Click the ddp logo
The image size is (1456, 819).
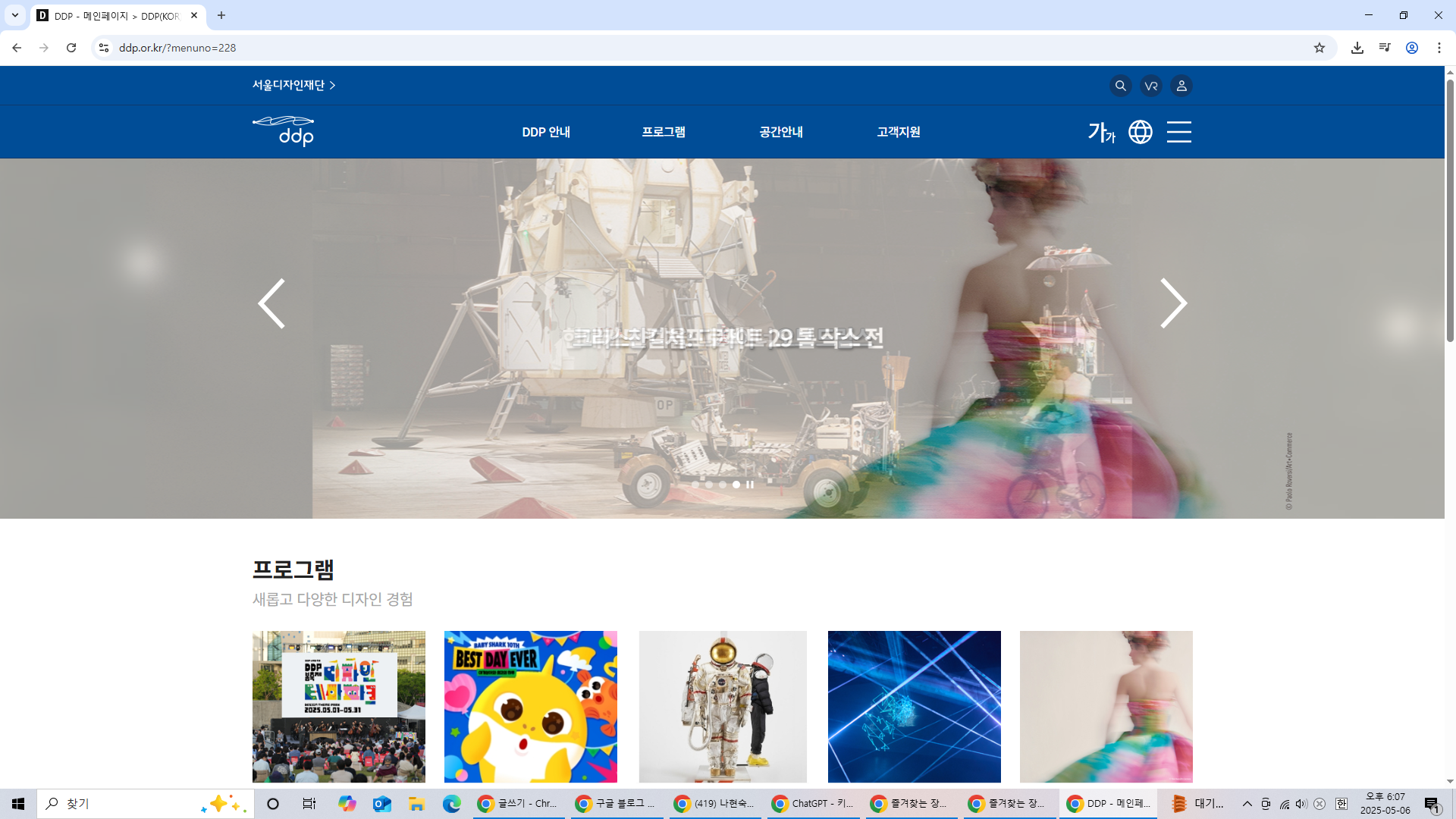pyautogui.click(x=284, y=131)
